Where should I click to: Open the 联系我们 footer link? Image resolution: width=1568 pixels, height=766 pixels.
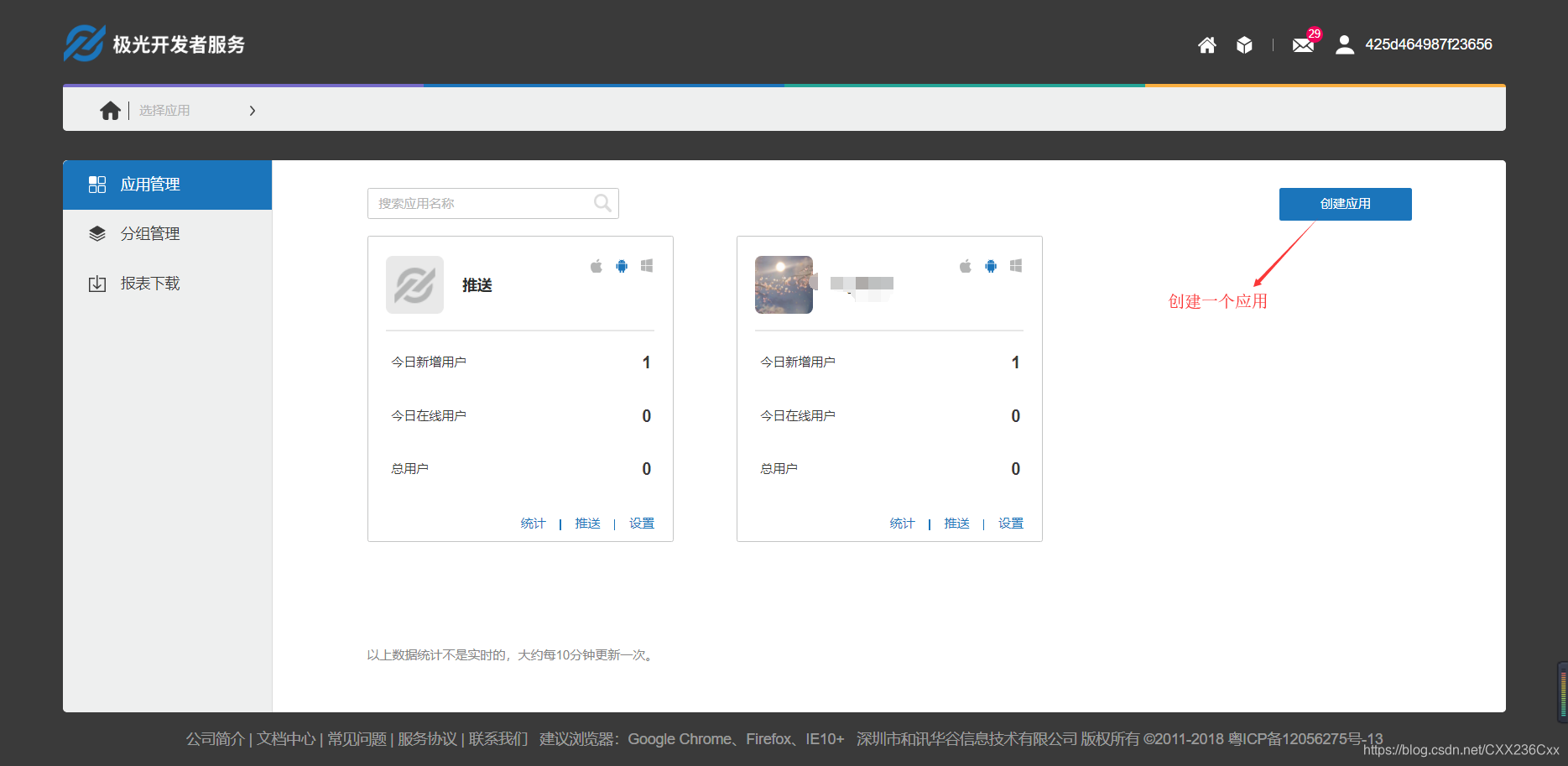(497, 739)
